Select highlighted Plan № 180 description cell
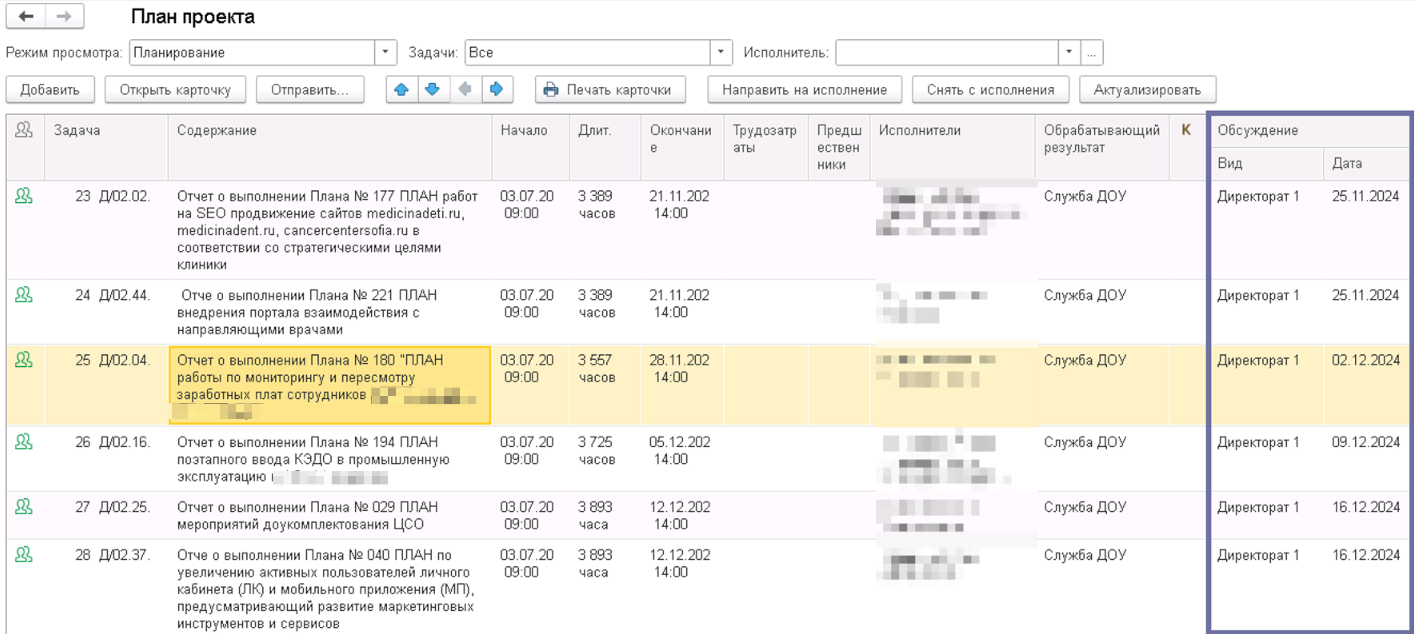 330,385
